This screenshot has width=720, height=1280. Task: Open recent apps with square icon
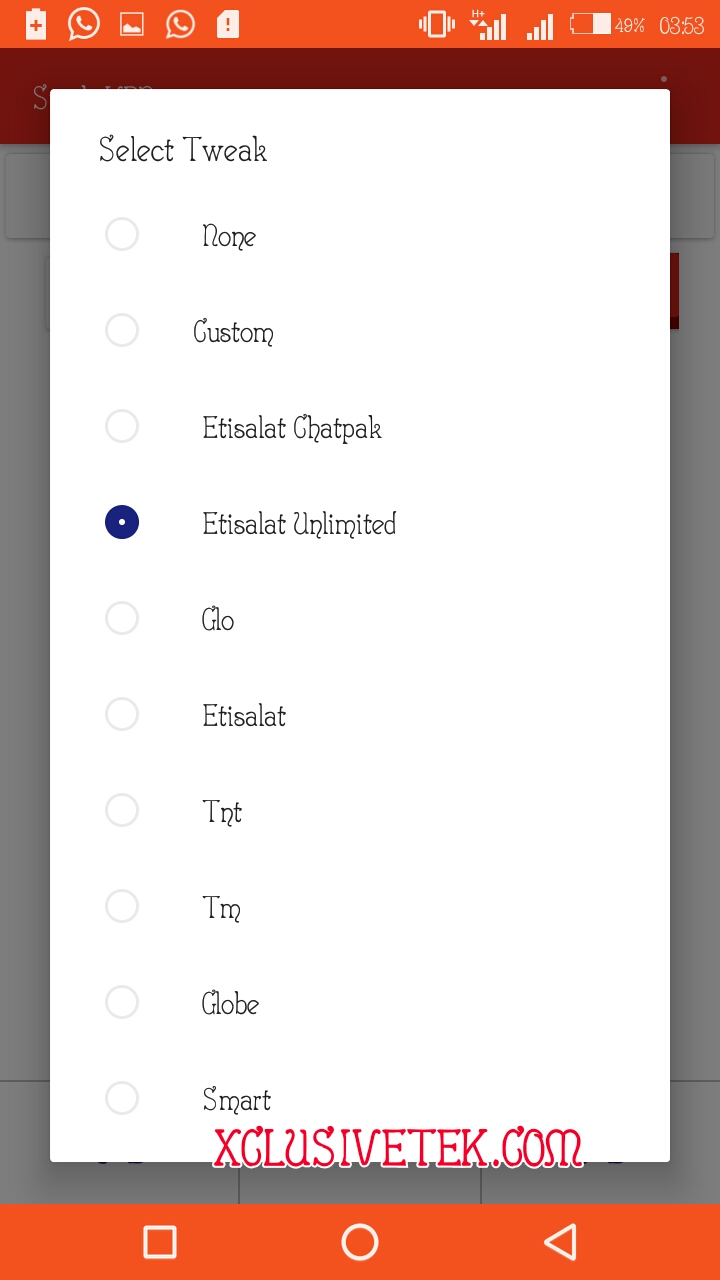point(160,1242)
